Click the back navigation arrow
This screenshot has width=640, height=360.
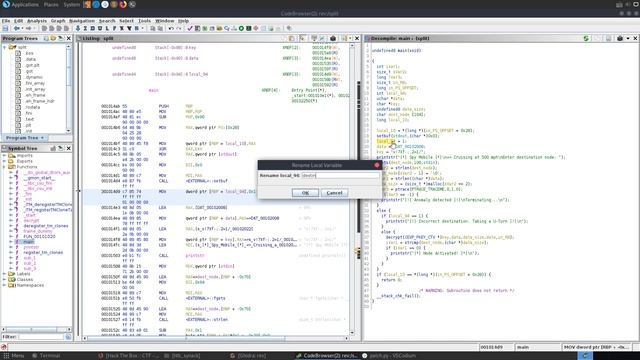[16, 29]
